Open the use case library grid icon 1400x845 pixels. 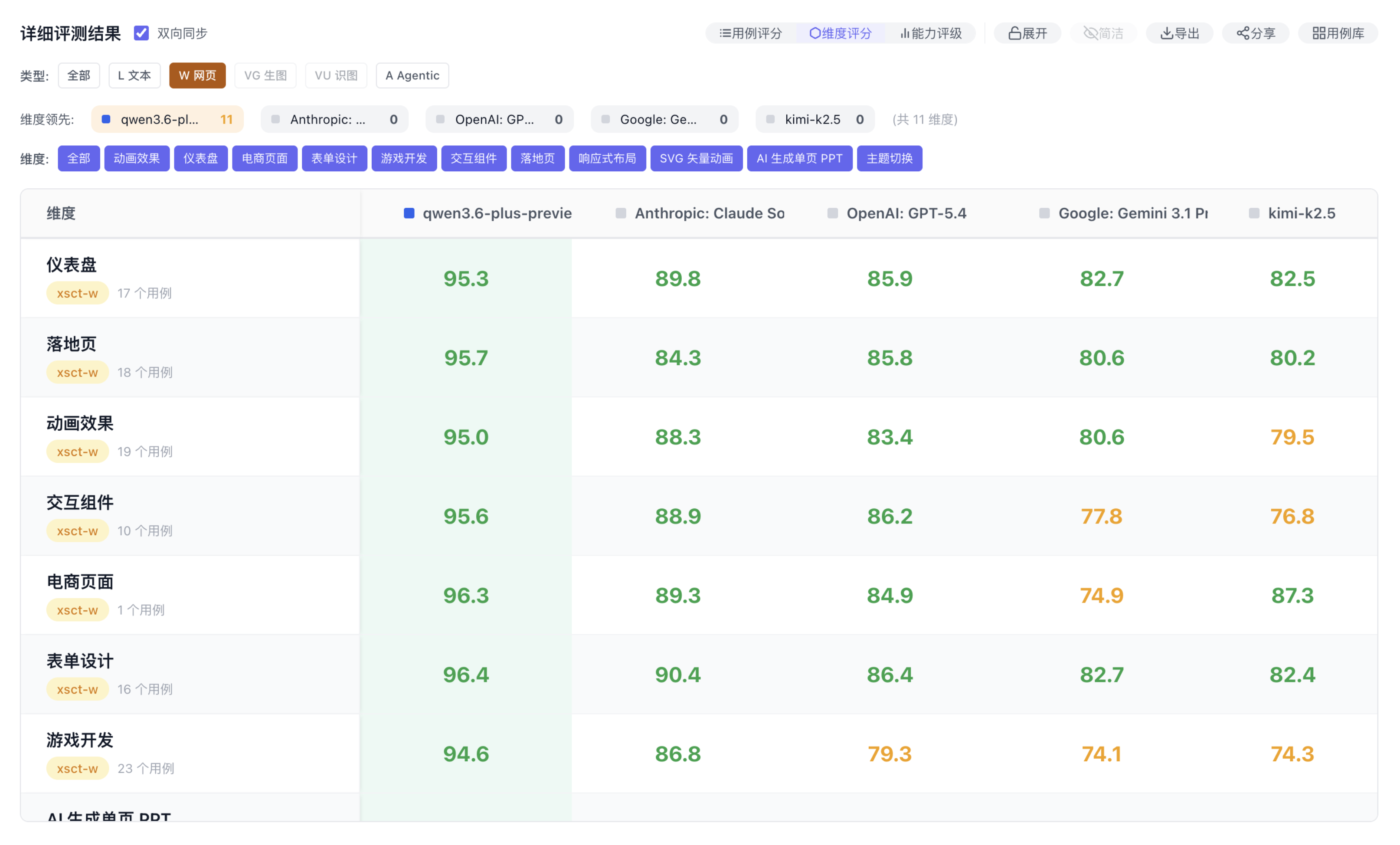[x=1319, y=33]
